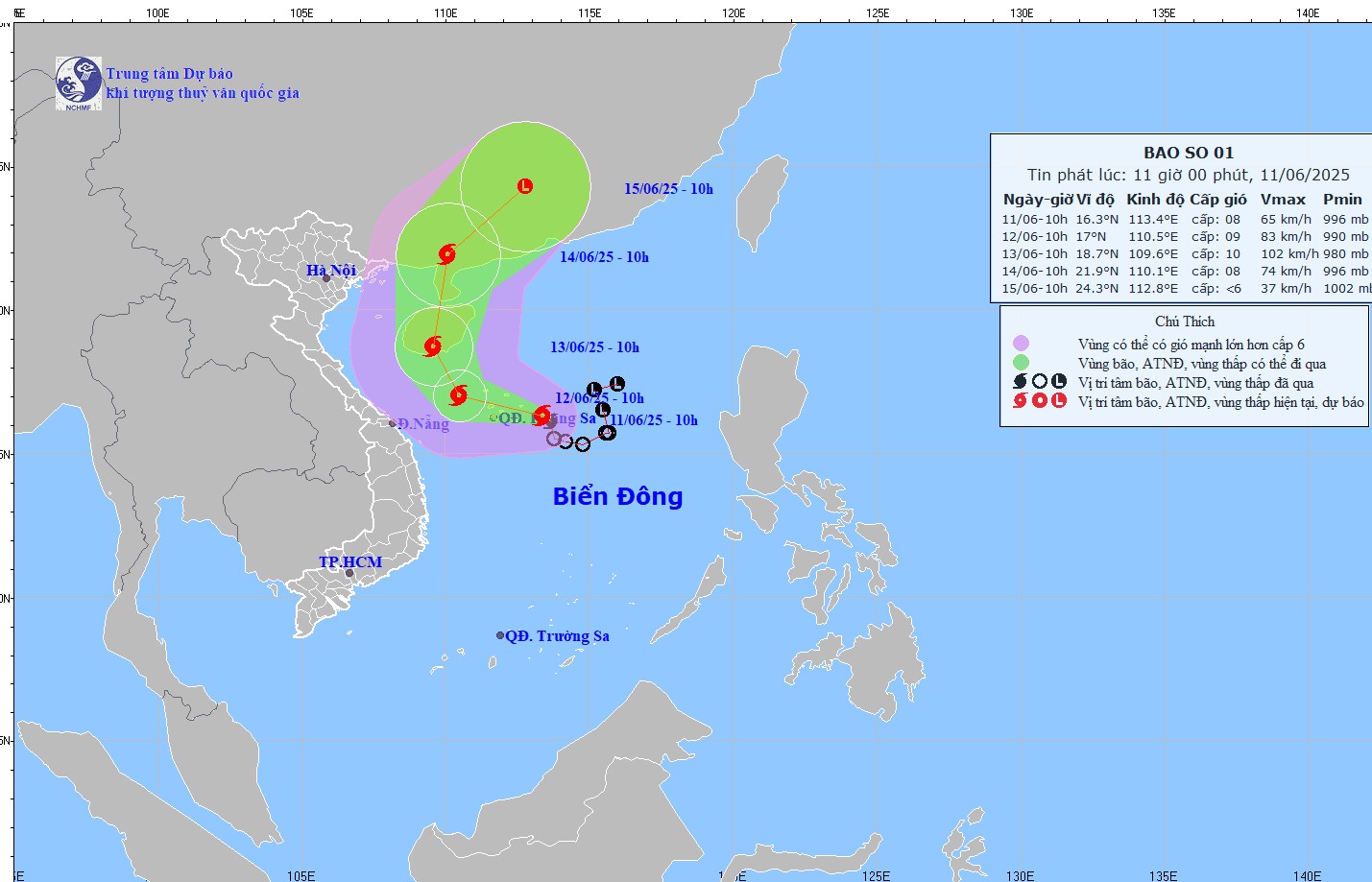
Task: Select the red storm symbol for 12/06/25 - 10h
Action: click(x=459, y=394)
